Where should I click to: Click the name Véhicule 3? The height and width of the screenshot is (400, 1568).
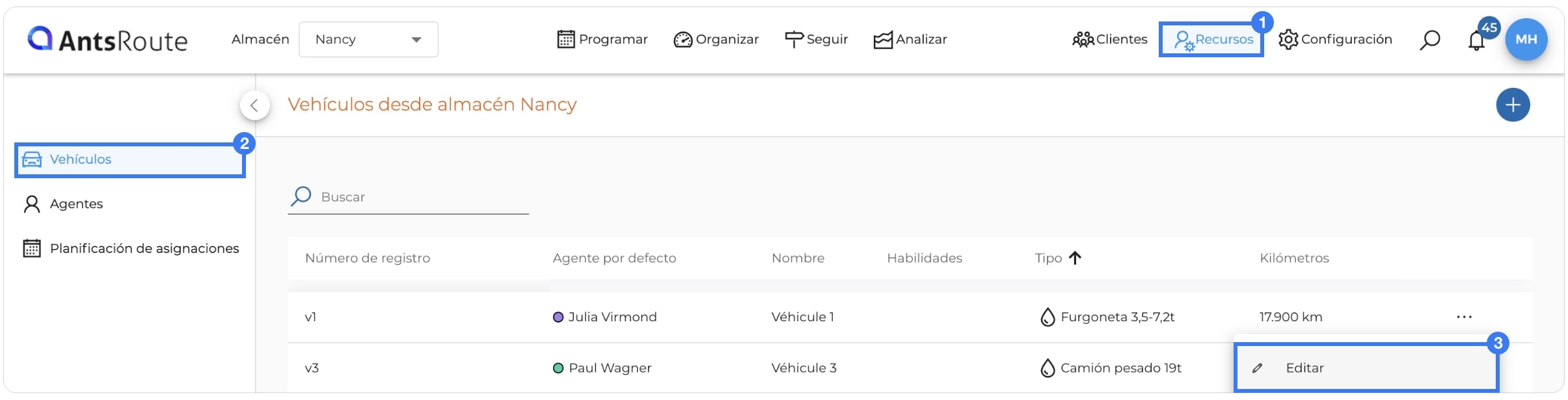coord(804,368)
